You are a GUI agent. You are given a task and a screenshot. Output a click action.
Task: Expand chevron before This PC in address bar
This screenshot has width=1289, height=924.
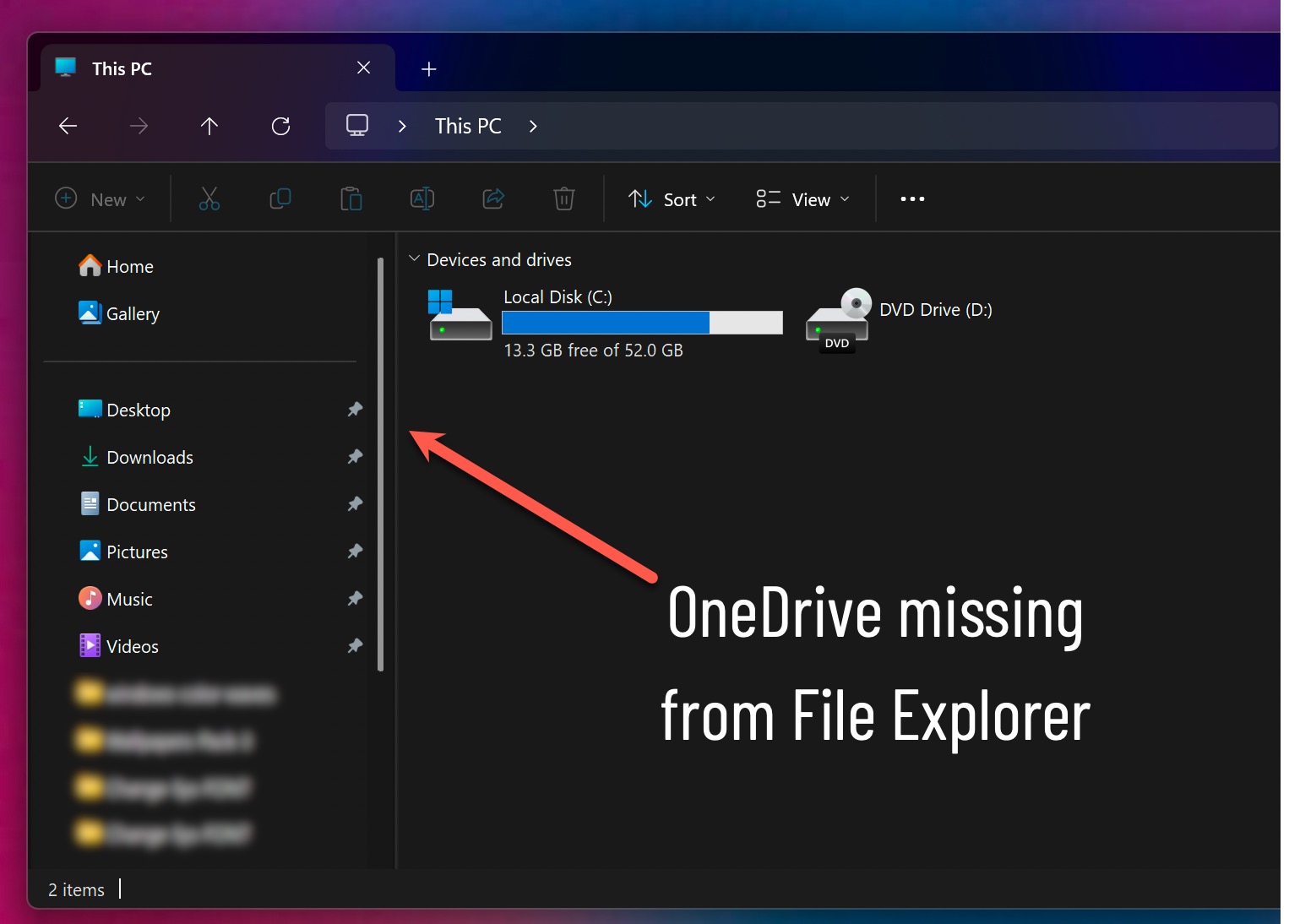click(402, 127)
